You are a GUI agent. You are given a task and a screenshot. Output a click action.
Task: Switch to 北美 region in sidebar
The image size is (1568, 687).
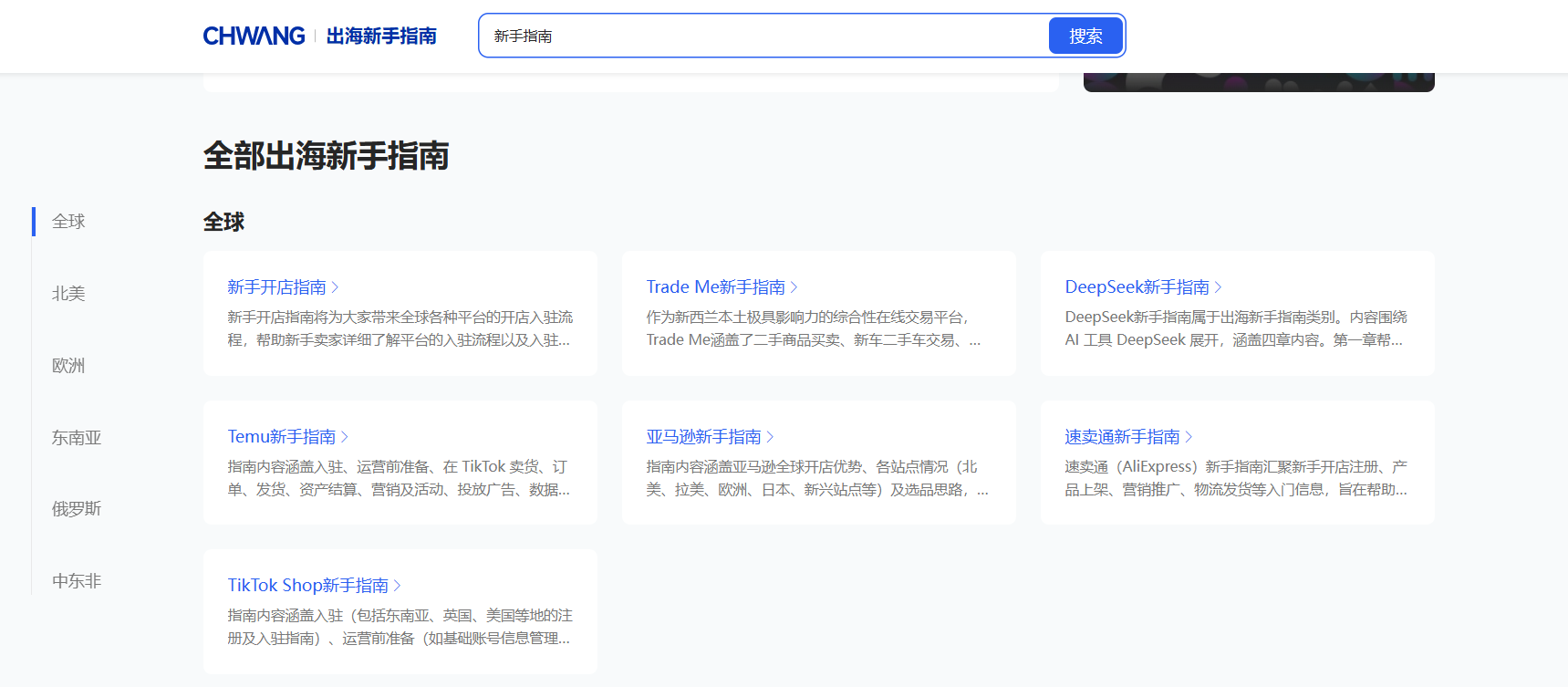(x=68, y=294)
